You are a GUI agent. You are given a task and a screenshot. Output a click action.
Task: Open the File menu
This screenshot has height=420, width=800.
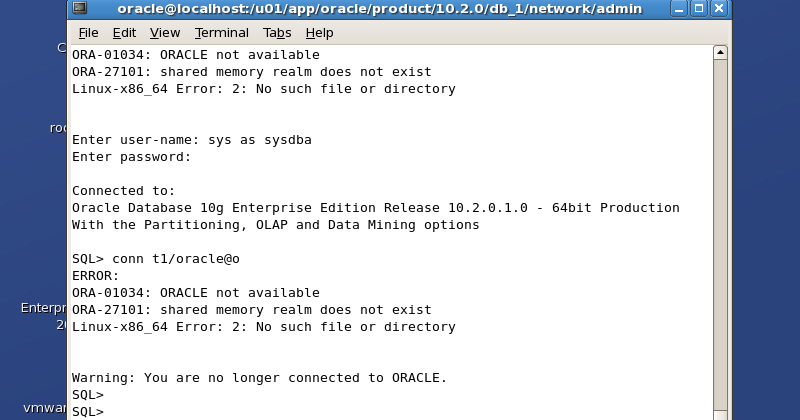(x=88, y=33)
